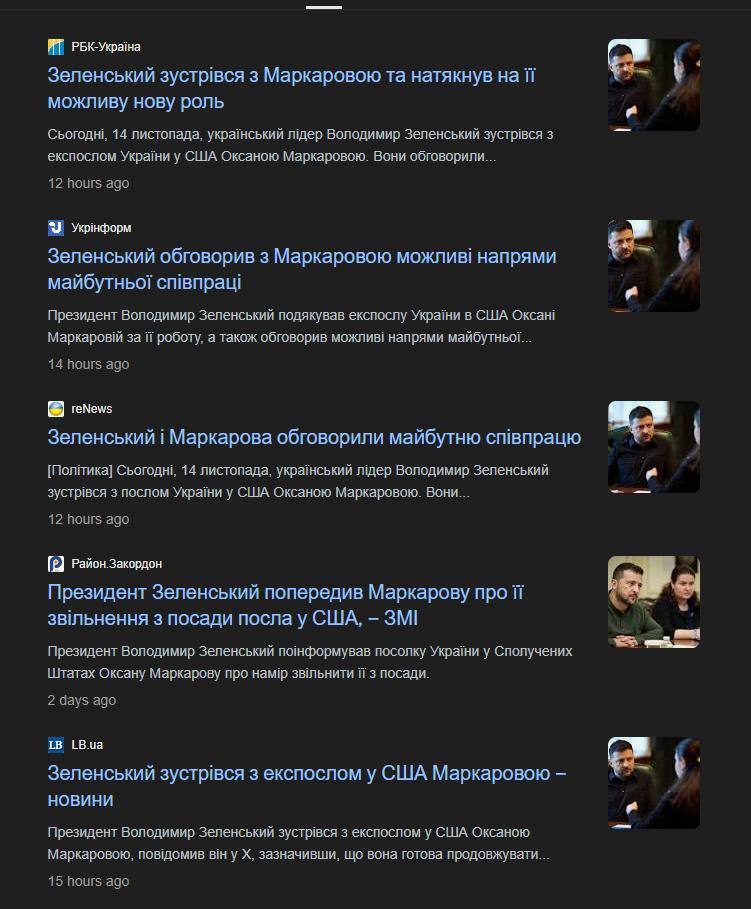The height and width of the screenshot is (909, 751).
Task: Click the РБК-Україна source favicon
Action: click(56, 47)
